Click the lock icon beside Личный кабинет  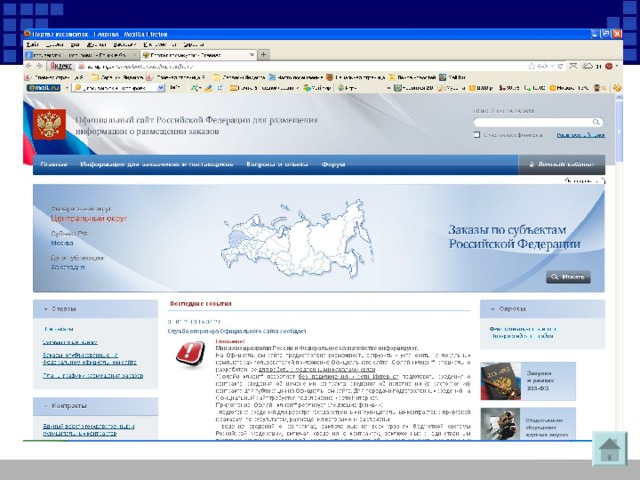[x=529, y=163]
